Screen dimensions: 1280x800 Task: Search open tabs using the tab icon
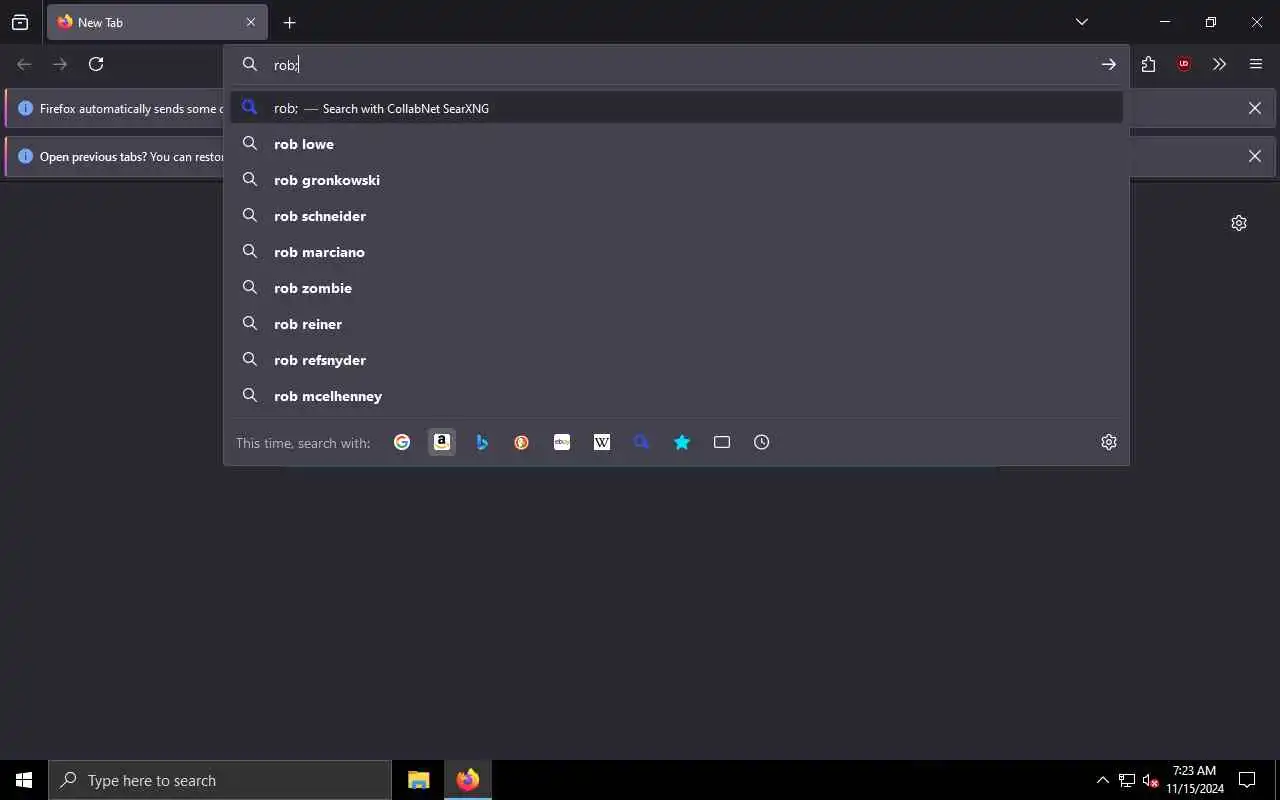[722, 442]
